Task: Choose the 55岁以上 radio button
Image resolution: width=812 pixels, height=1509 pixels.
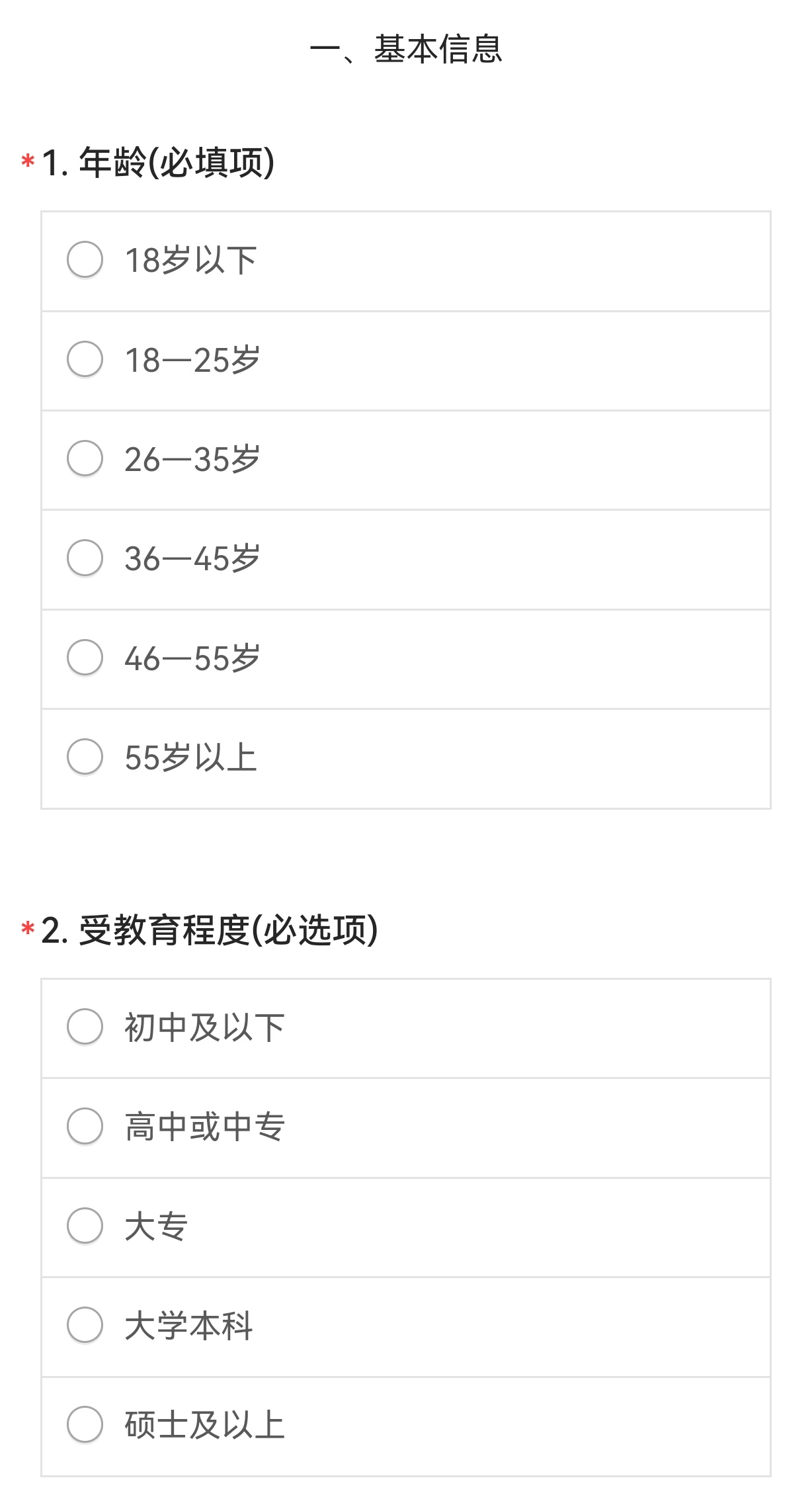Action: pos(85,757)
